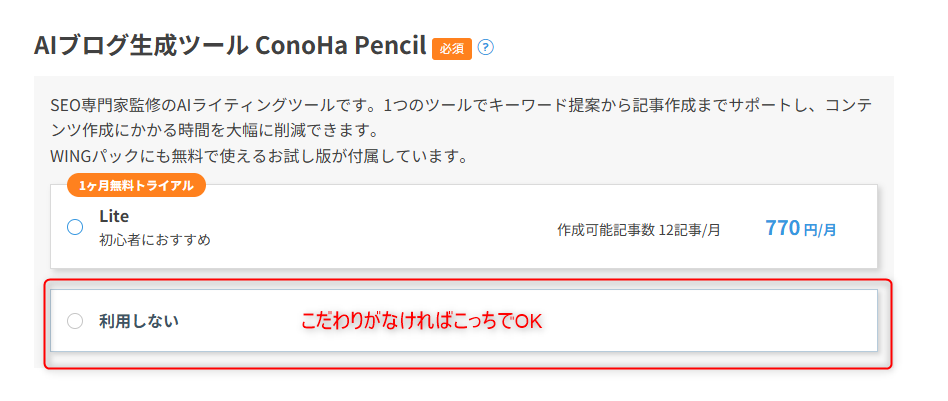
Task: Click the Lite plan name label
Action: (114, 216)
